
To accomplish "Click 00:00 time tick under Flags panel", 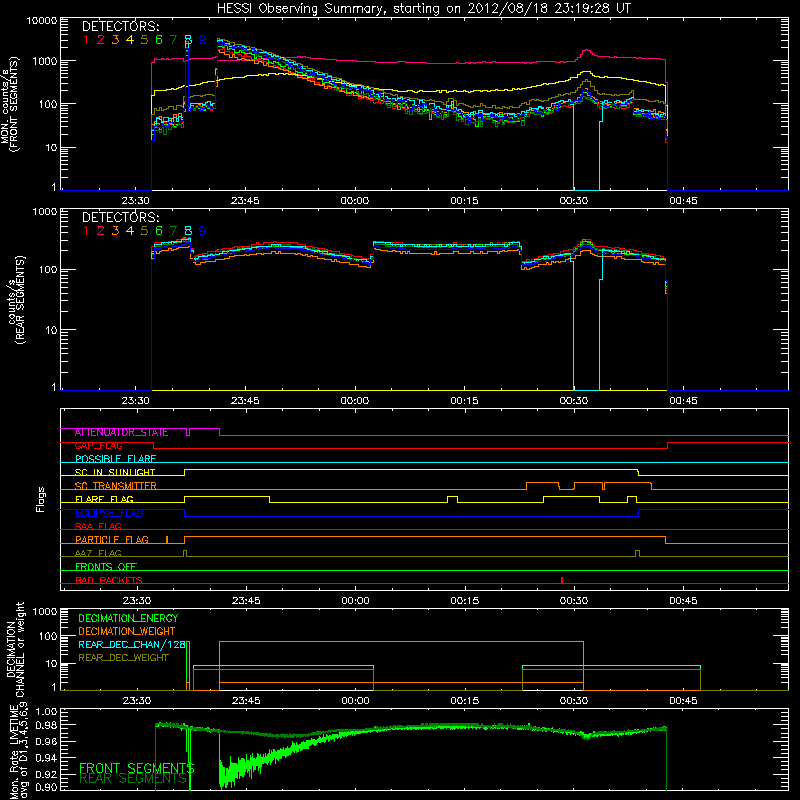I will pos(355,601).
